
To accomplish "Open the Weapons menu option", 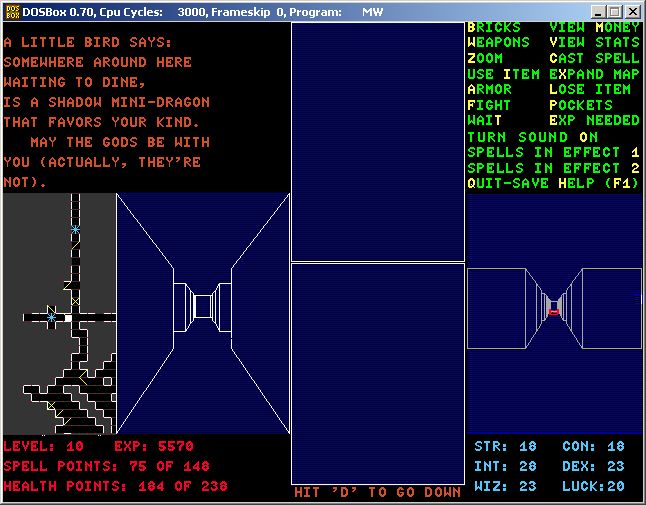I will (498, 43).
